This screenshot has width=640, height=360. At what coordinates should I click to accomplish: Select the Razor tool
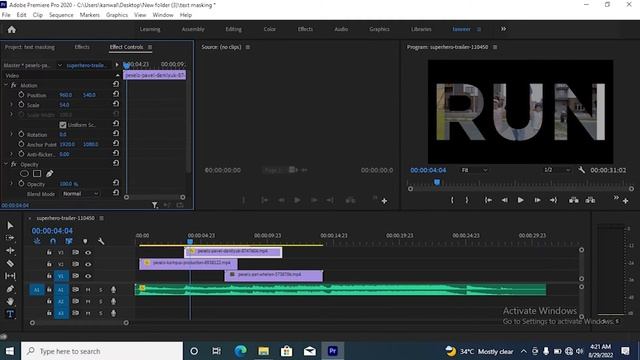tap(10, 263)
